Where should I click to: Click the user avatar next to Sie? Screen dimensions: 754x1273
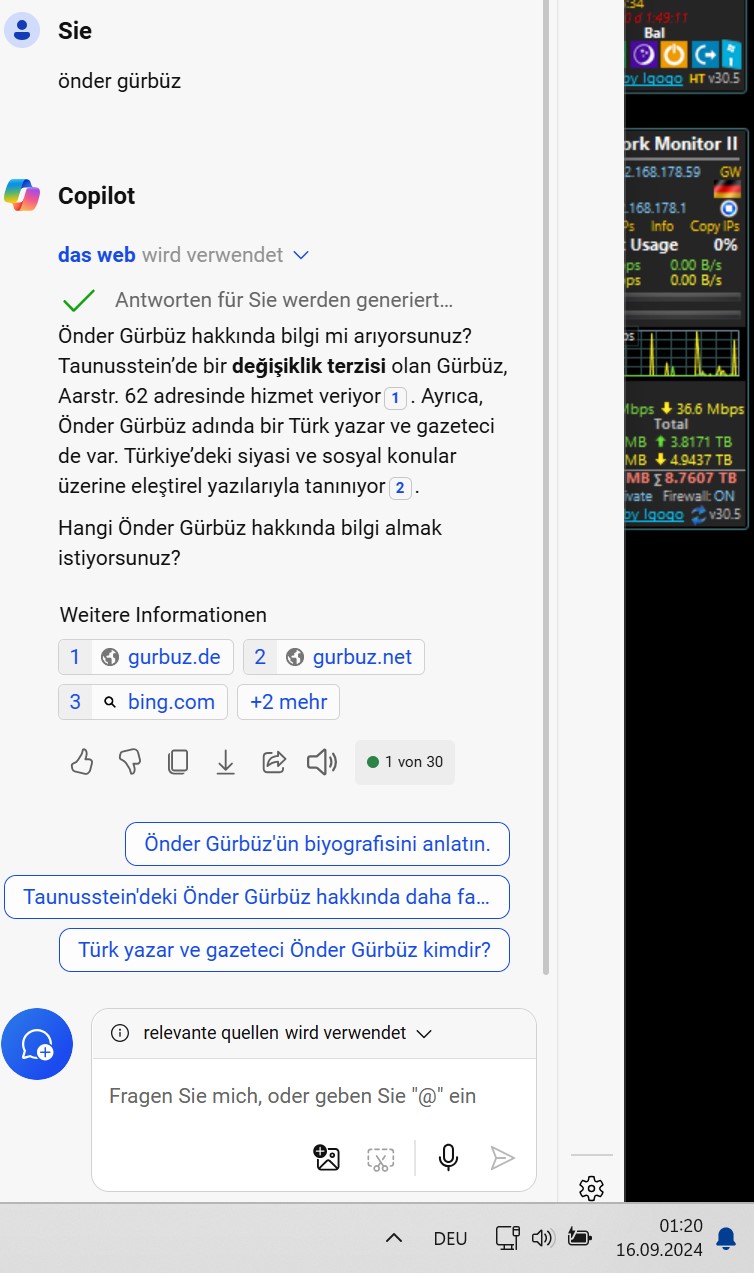(x=22, y=31)
